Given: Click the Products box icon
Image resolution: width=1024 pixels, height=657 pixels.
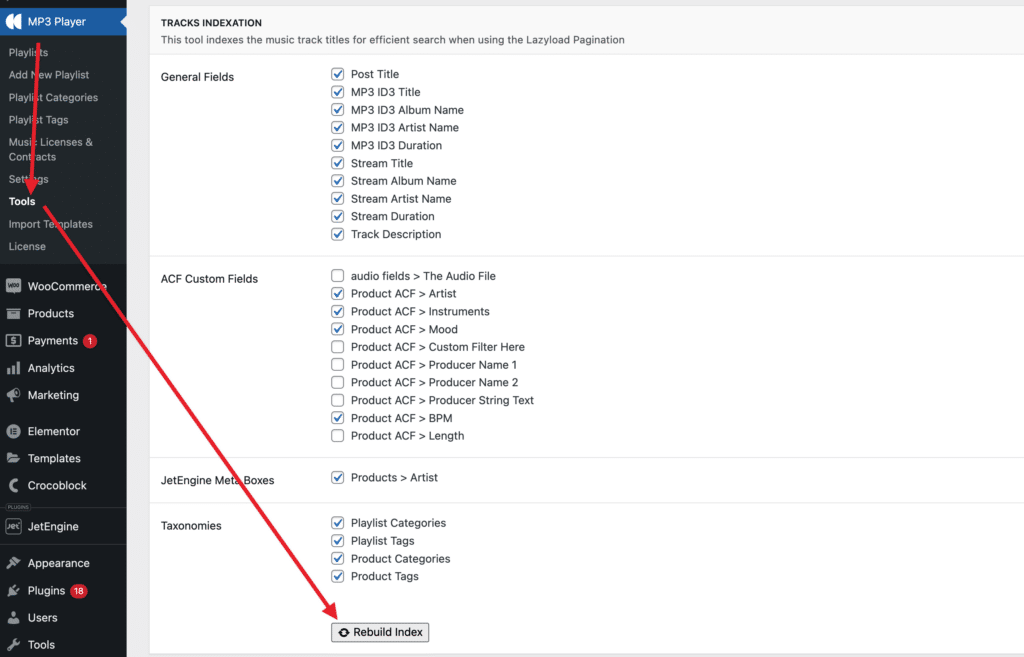Looking at the screenshot, I should [x=13, y=313].
